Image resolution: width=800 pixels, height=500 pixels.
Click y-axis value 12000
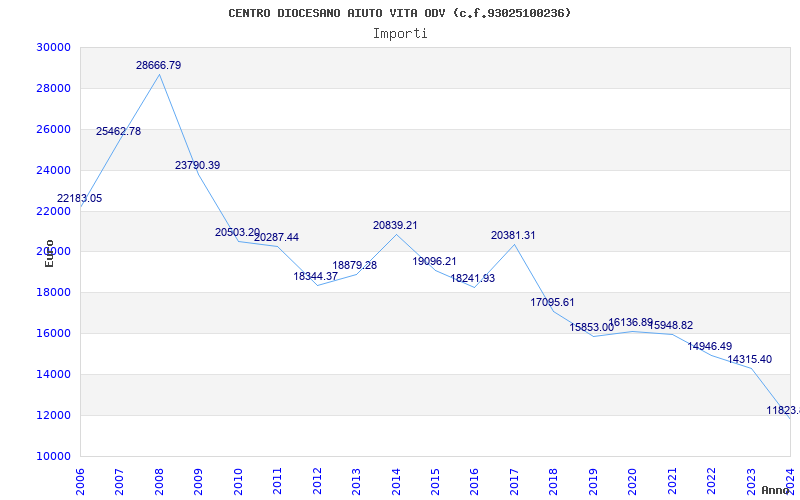(x=53, y=415)
